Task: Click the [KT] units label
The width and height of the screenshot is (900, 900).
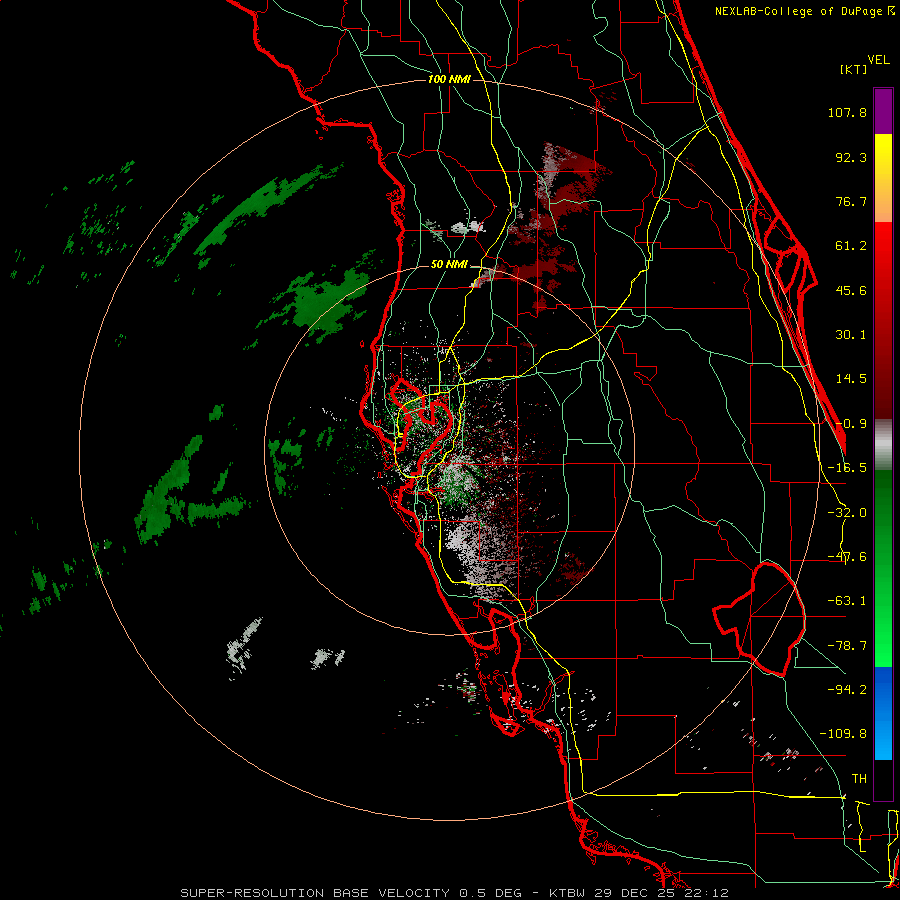Action: pyautogui.click(x=854, y=69)
